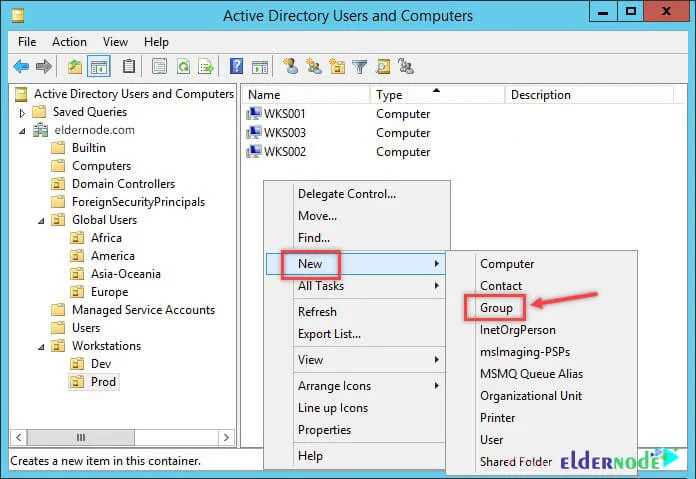Choose Move... in context menu
The image size is (696, 479).
317,216
